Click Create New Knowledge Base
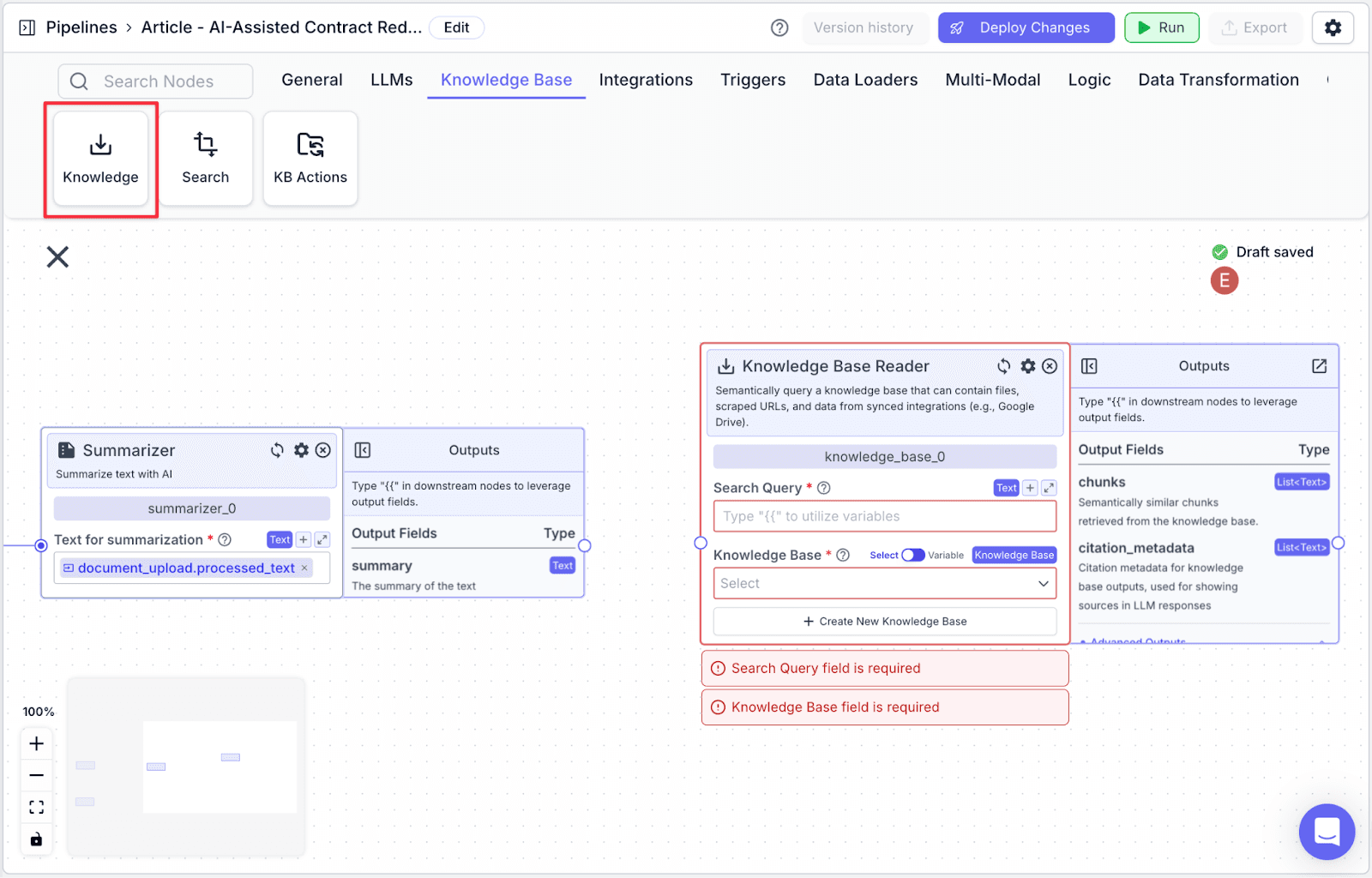 tap(885, 622)
